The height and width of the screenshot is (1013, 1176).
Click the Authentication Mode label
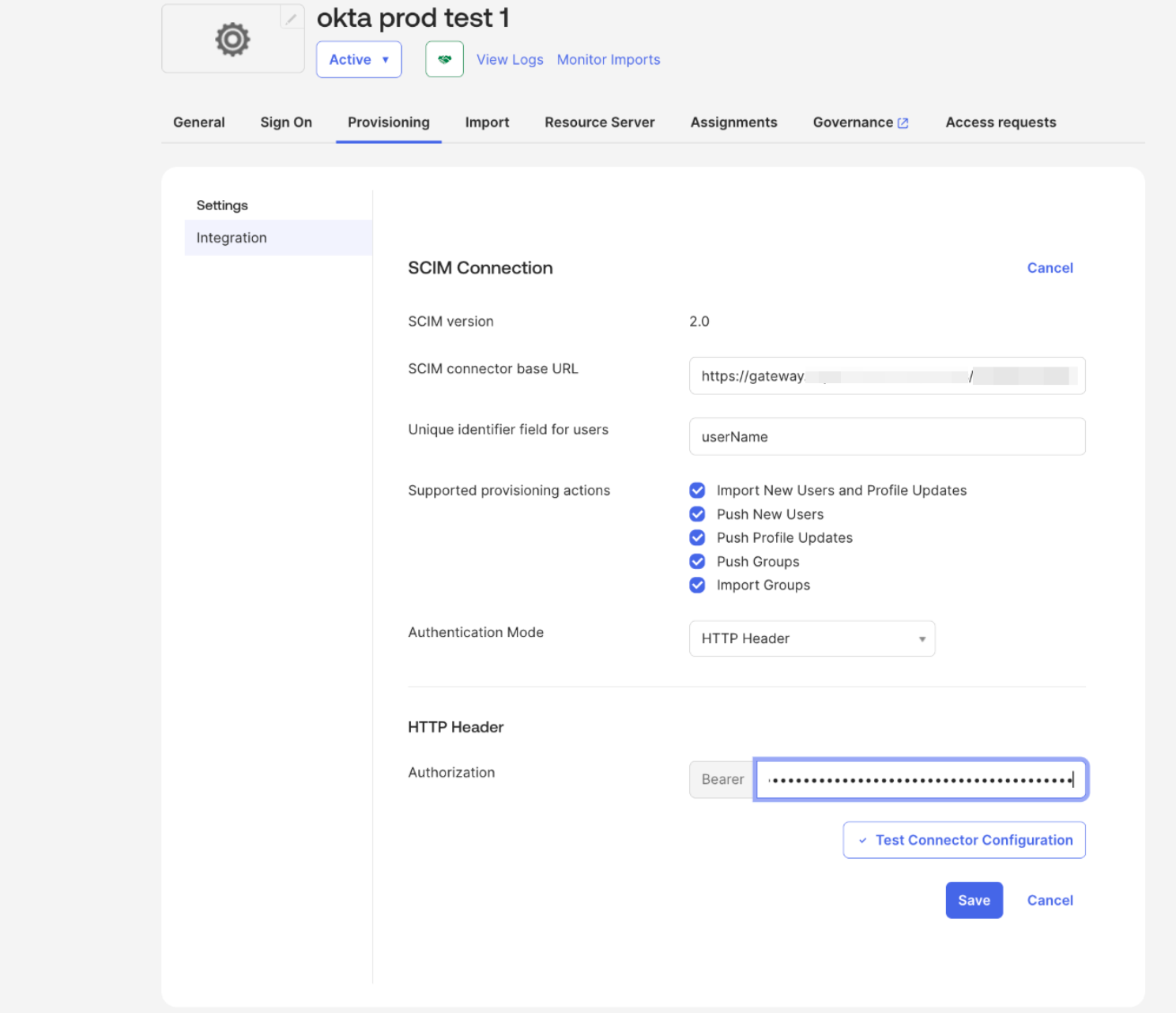coord(476,632)
